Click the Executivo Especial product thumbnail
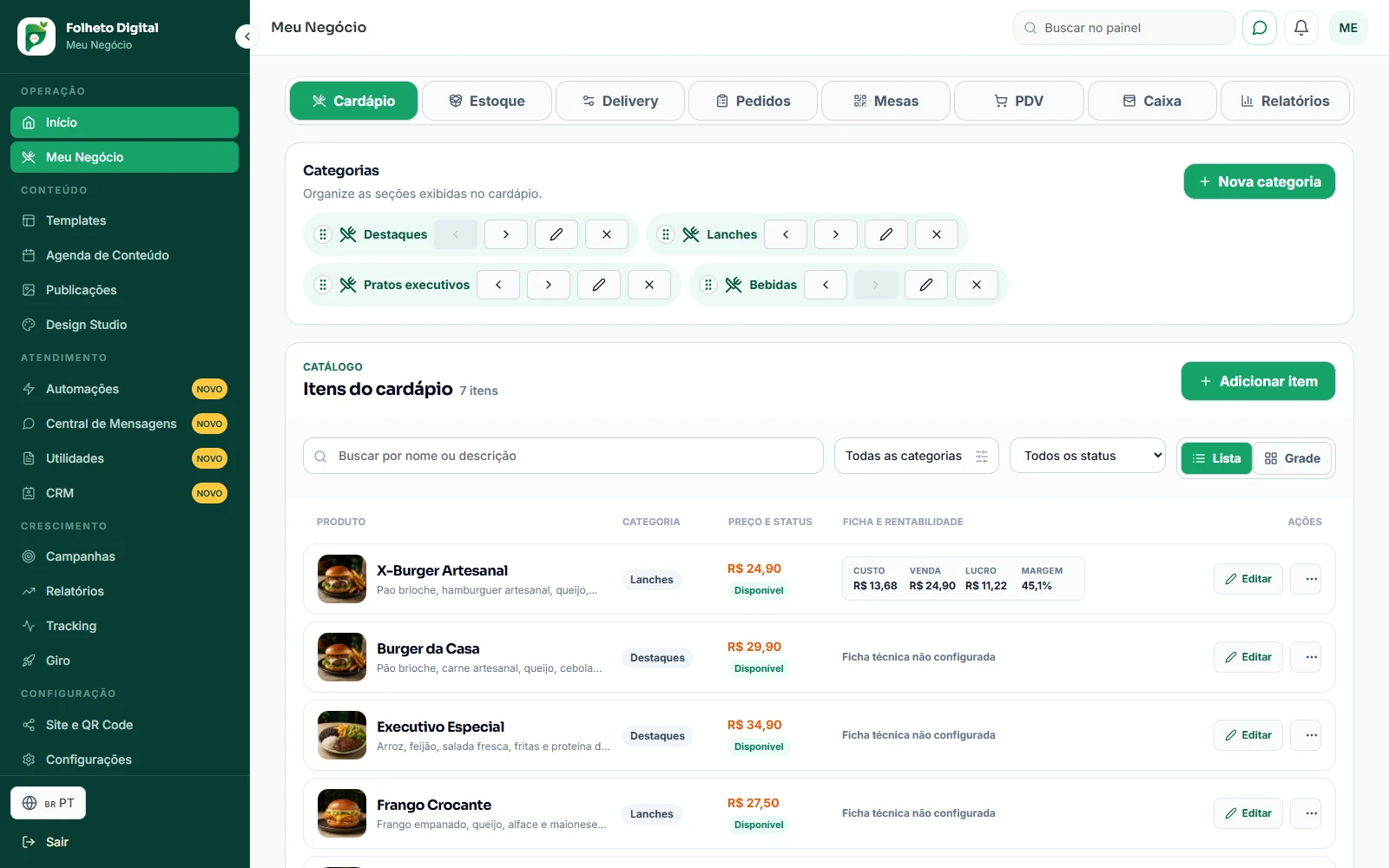Image resolution: width=1389 pixels, height=868 pixels. click(x=342, y=735)
